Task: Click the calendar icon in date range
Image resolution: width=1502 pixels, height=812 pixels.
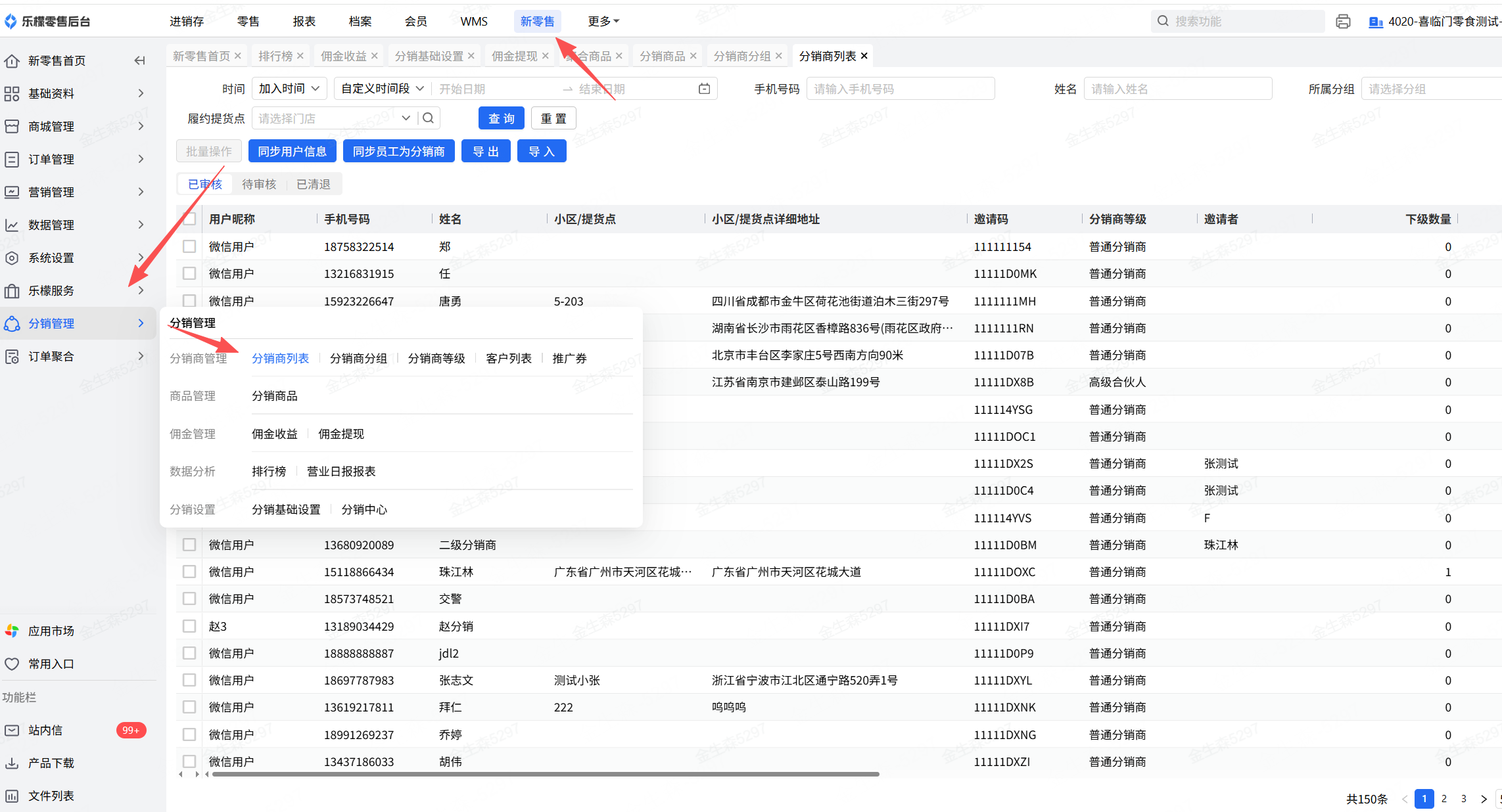Action: [704, 89]
